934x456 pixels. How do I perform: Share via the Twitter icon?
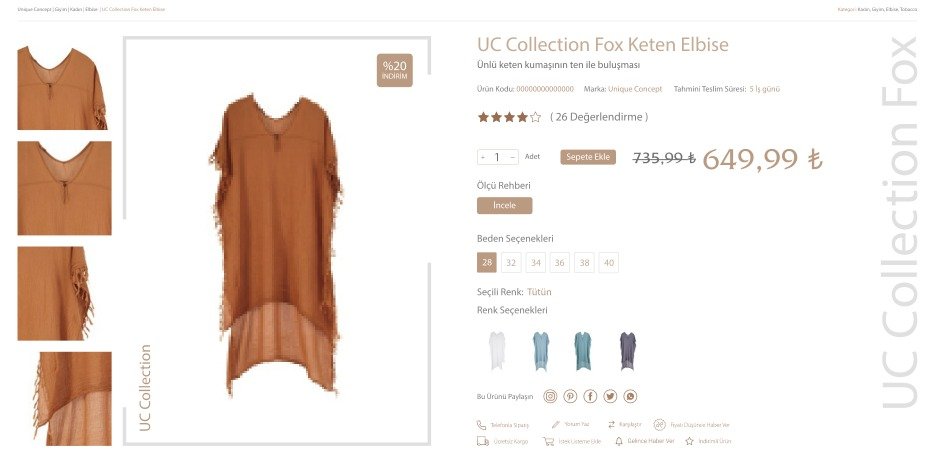click(610, 396)
